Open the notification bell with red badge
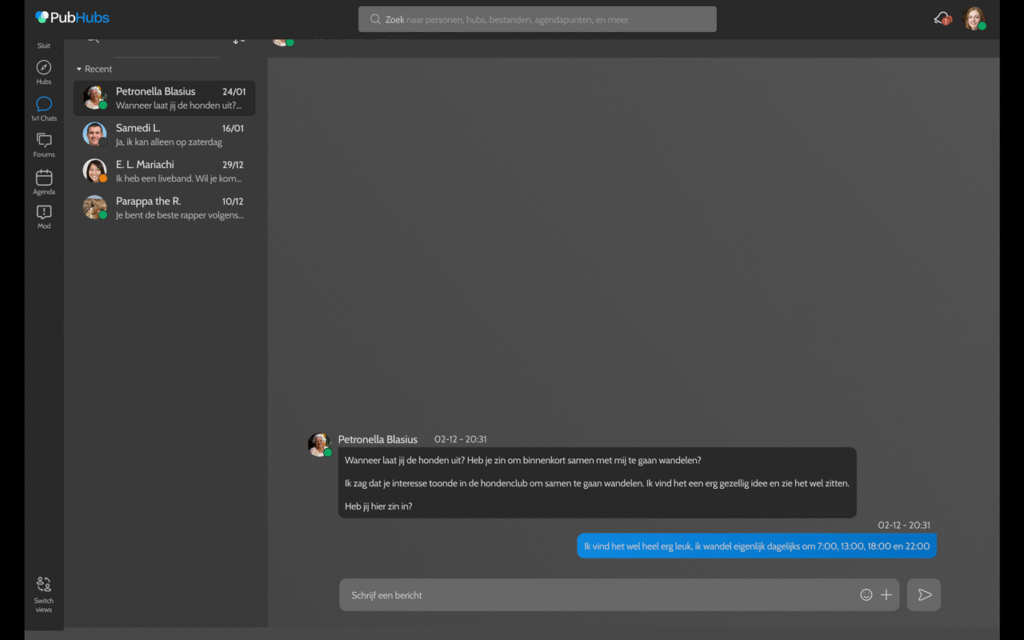The height and width of the screenshot is (640, 1024). (941, 18)
